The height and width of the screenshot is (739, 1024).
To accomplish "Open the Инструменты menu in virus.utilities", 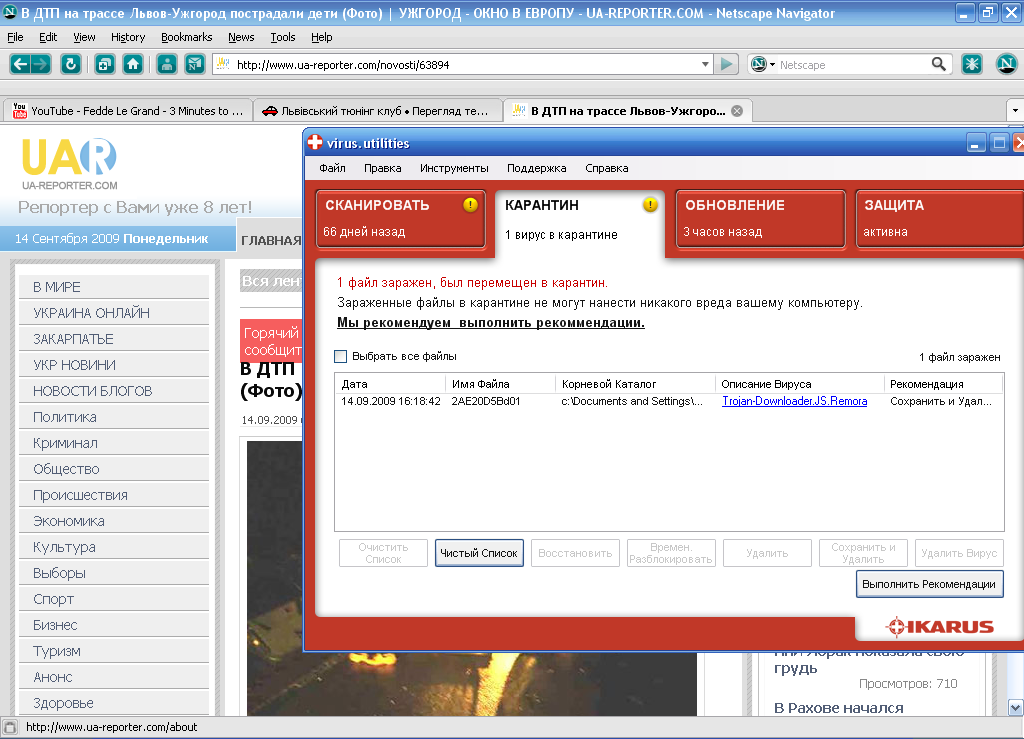I will pyautogui.click(x=455, y=168).
